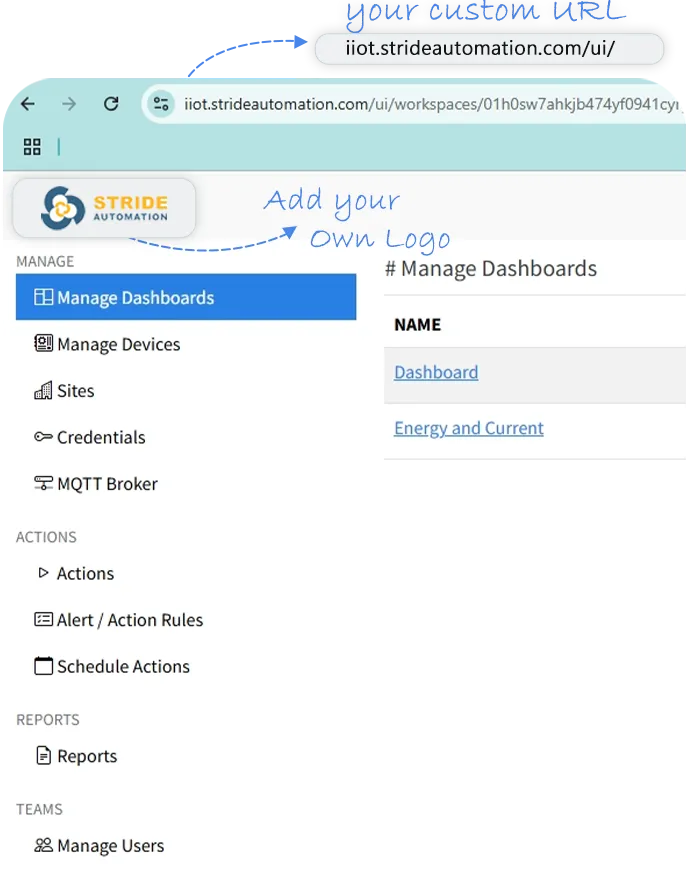Image resolution: width=688 pixels, height=878 pixels.
Task: Click the MQTT Broker icon
Action: 43,484
